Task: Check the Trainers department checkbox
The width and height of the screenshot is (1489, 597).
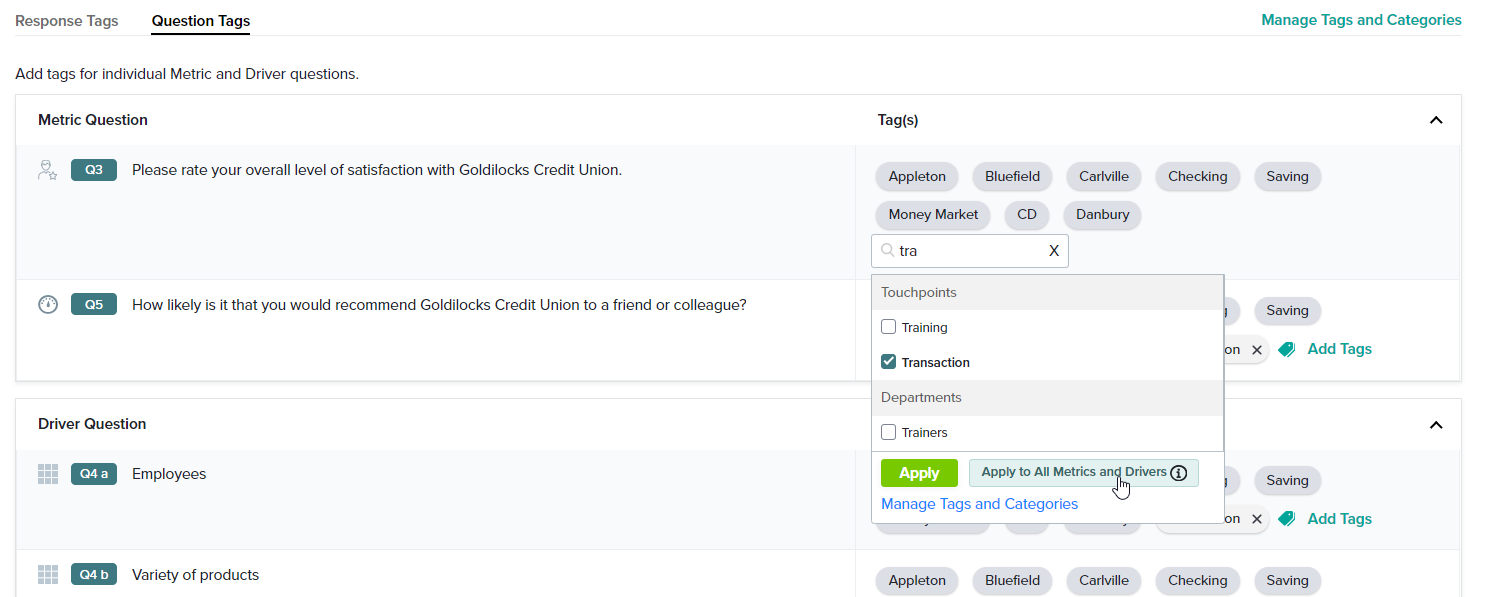Action: [x=888, y=432]
